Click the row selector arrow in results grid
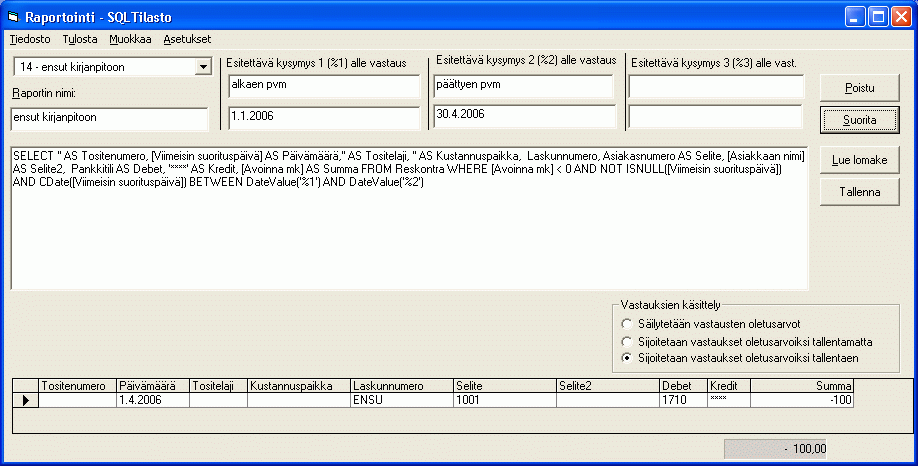 tap(25, 400)
